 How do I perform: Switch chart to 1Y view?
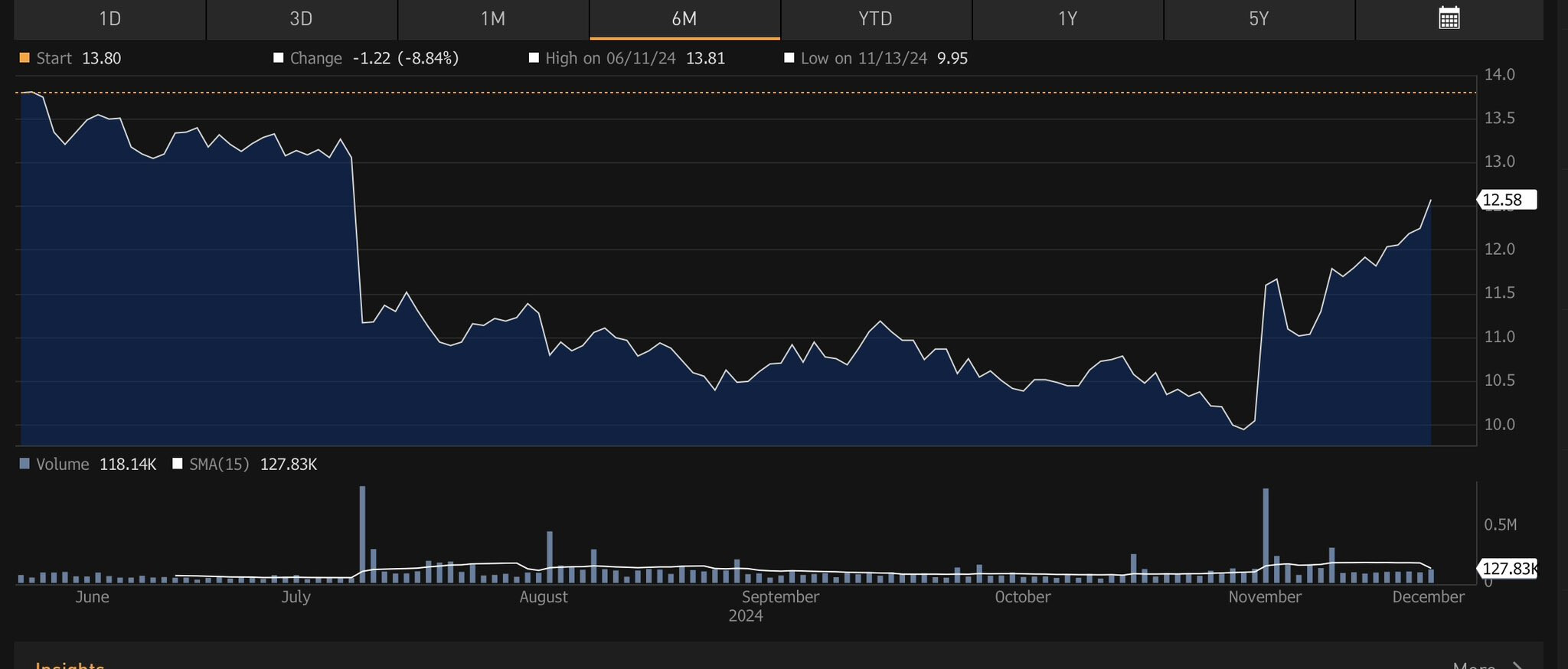coord(1067,19)
